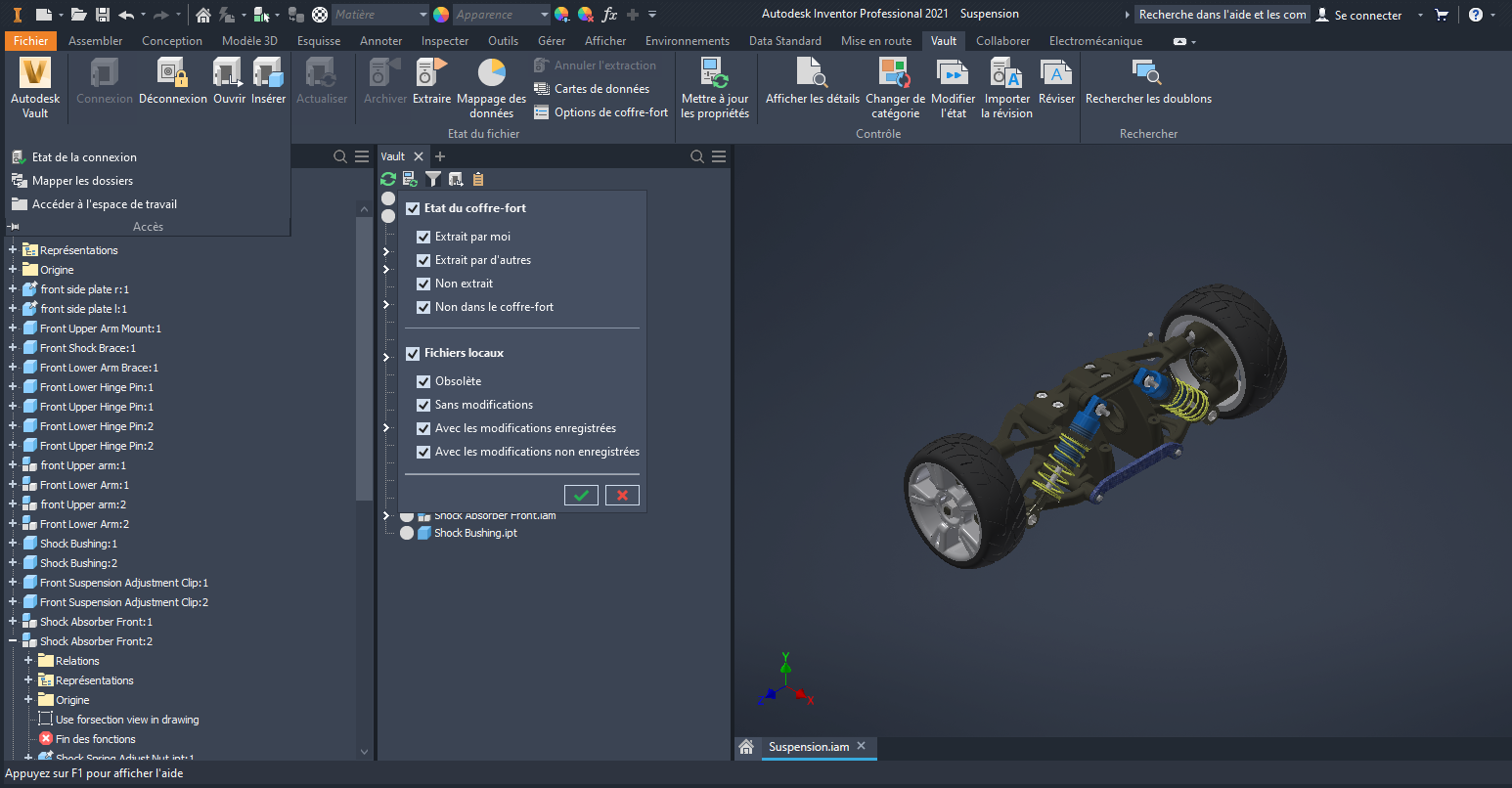Toggle Avec les modifications non enregistrées
The width and height of the screenshot is (1512, 788).
(x=423, y=452)
